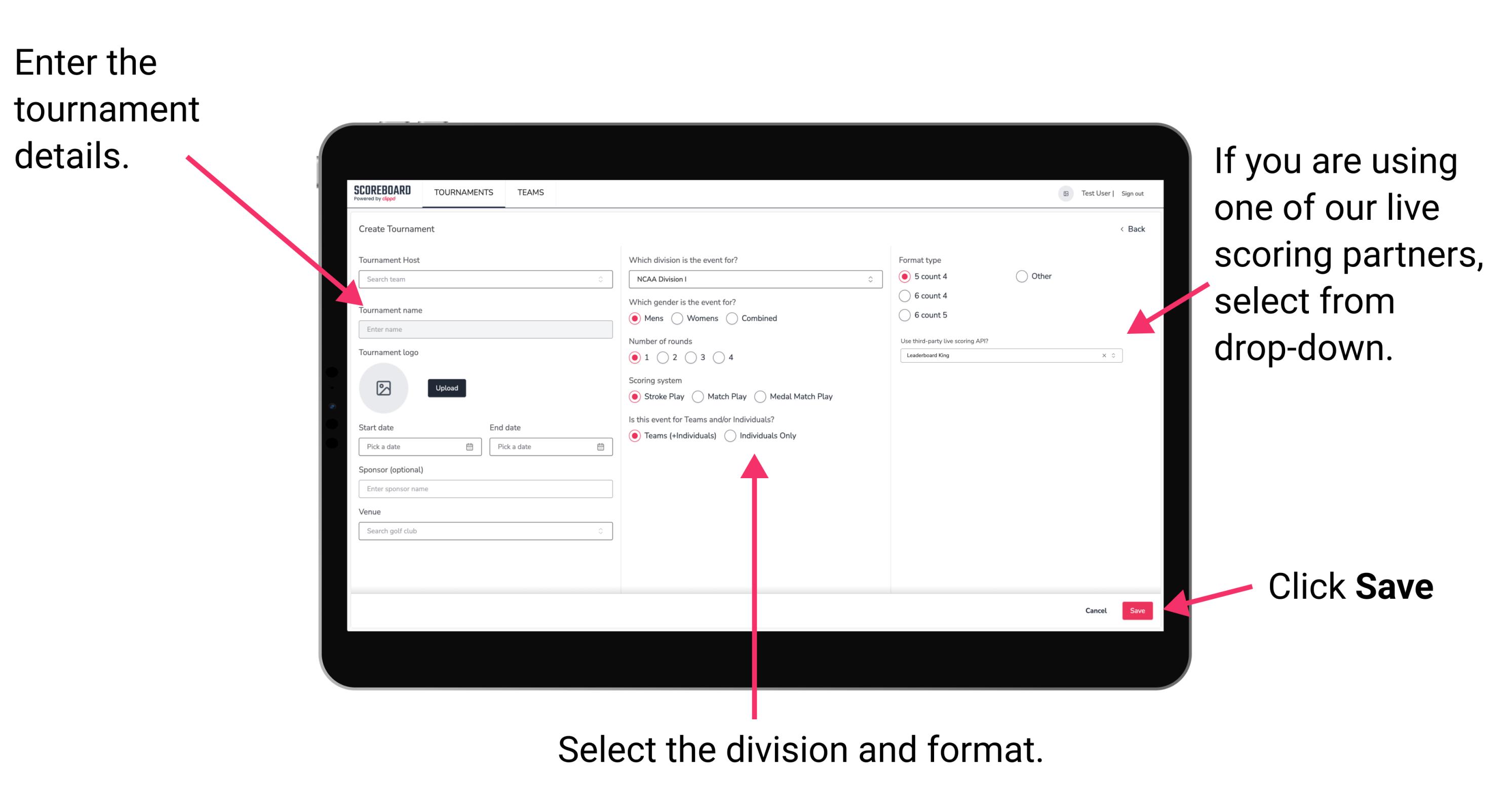The height and width of the screenshot is (812, 1509).
Task: Click the Start date calendar icon
Action: click(x=471, y=447)
